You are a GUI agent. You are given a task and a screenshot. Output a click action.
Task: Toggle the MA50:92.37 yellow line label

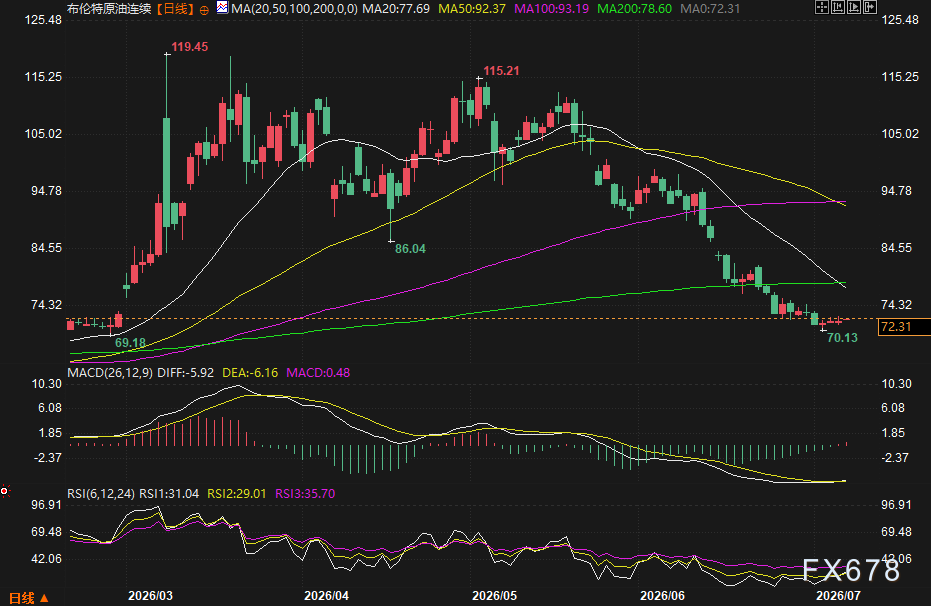pos(472,9)
